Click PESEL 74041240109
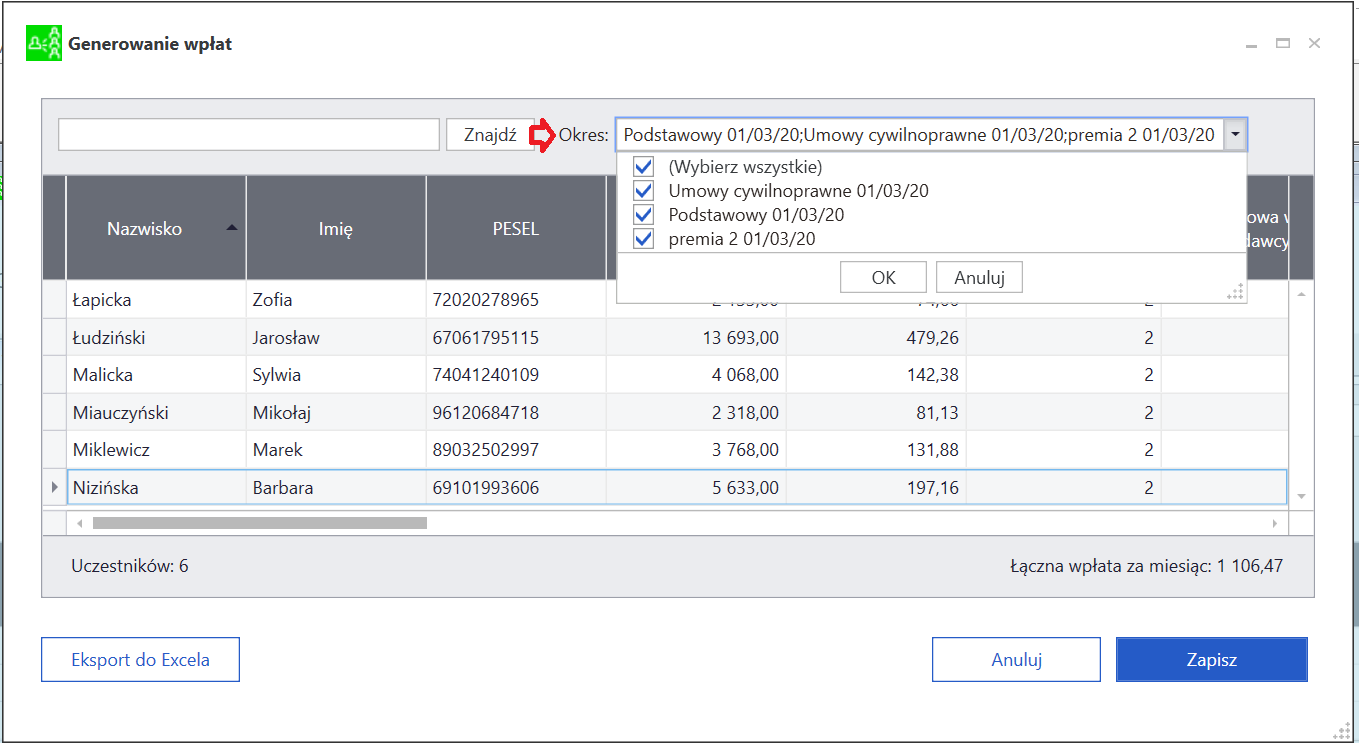The height and width of the screenshot is (743, 1359). 486,375
